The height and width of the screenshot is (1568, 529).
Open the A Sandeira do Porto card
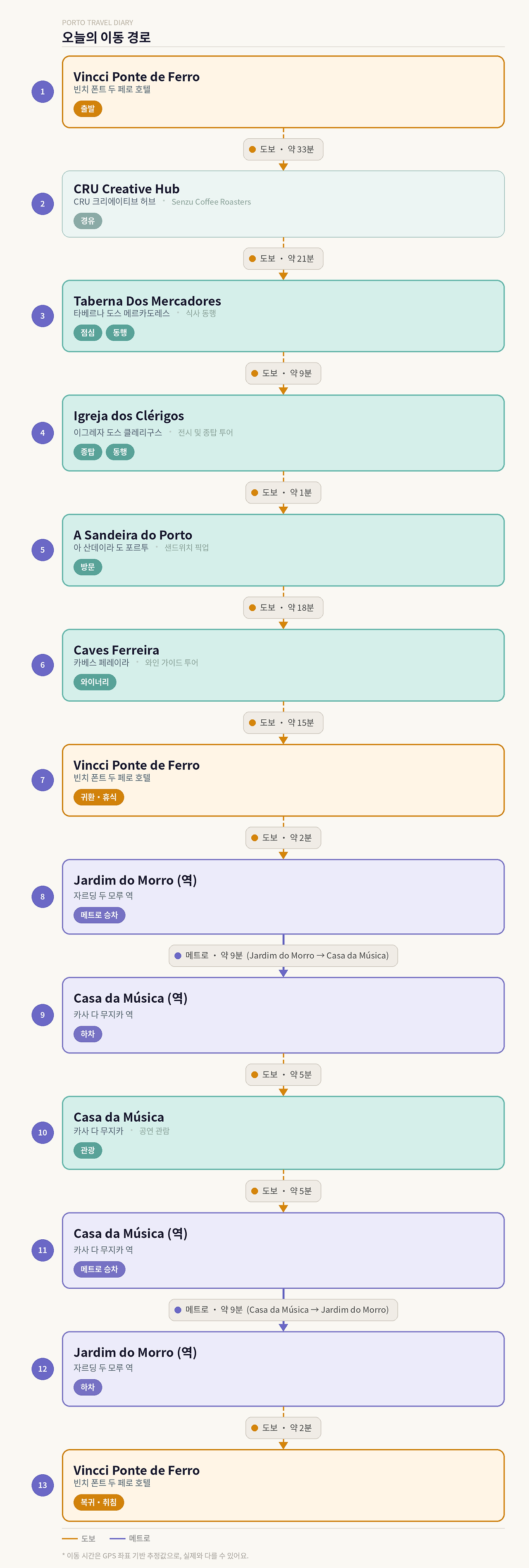[x=284, y=550]
